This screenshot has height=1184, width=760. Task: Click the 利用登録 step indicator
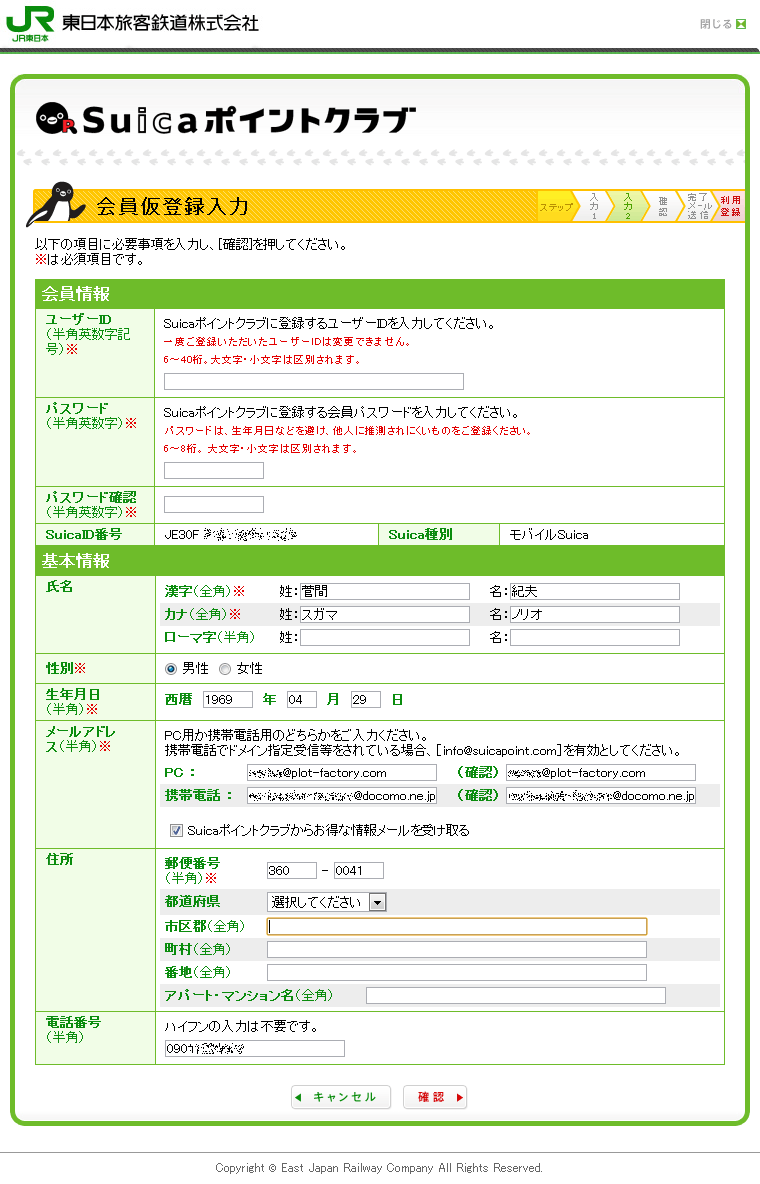(x=730, y=206)
